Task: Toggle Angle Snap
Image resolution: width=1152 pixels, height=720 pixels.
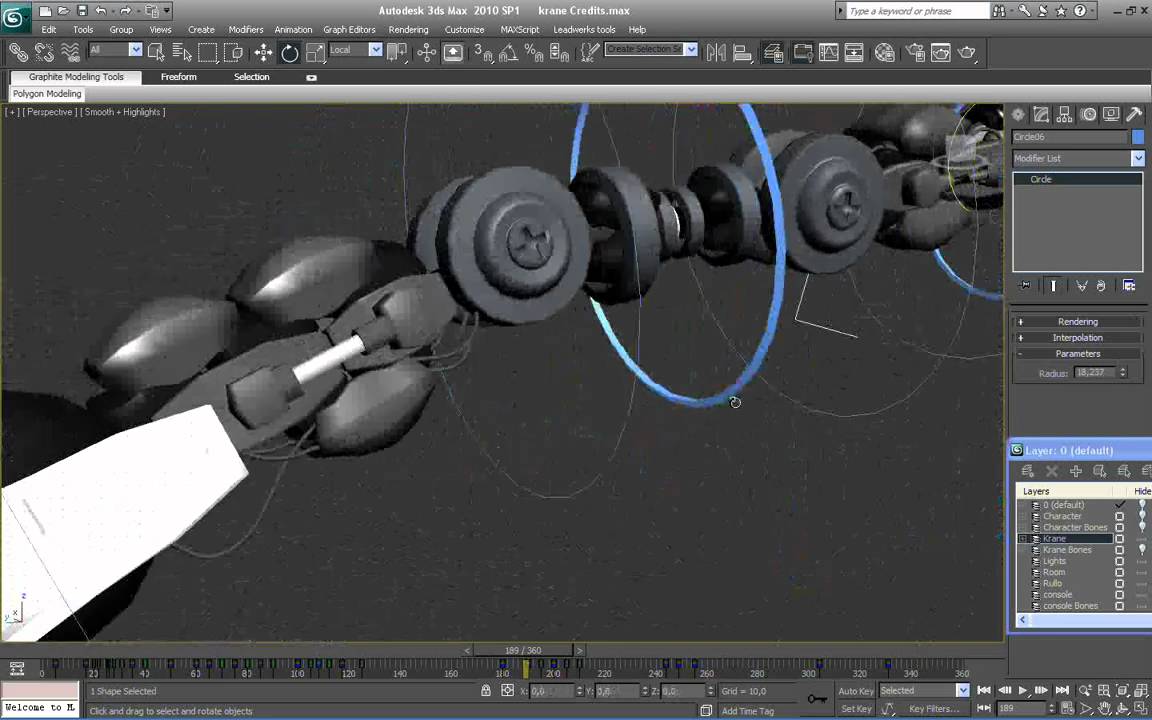Action: tap(508, 52)
